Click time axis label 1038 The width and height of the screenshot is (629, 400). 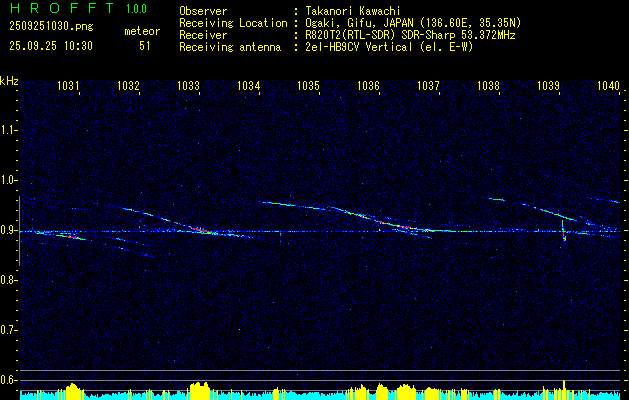point(489,85)
